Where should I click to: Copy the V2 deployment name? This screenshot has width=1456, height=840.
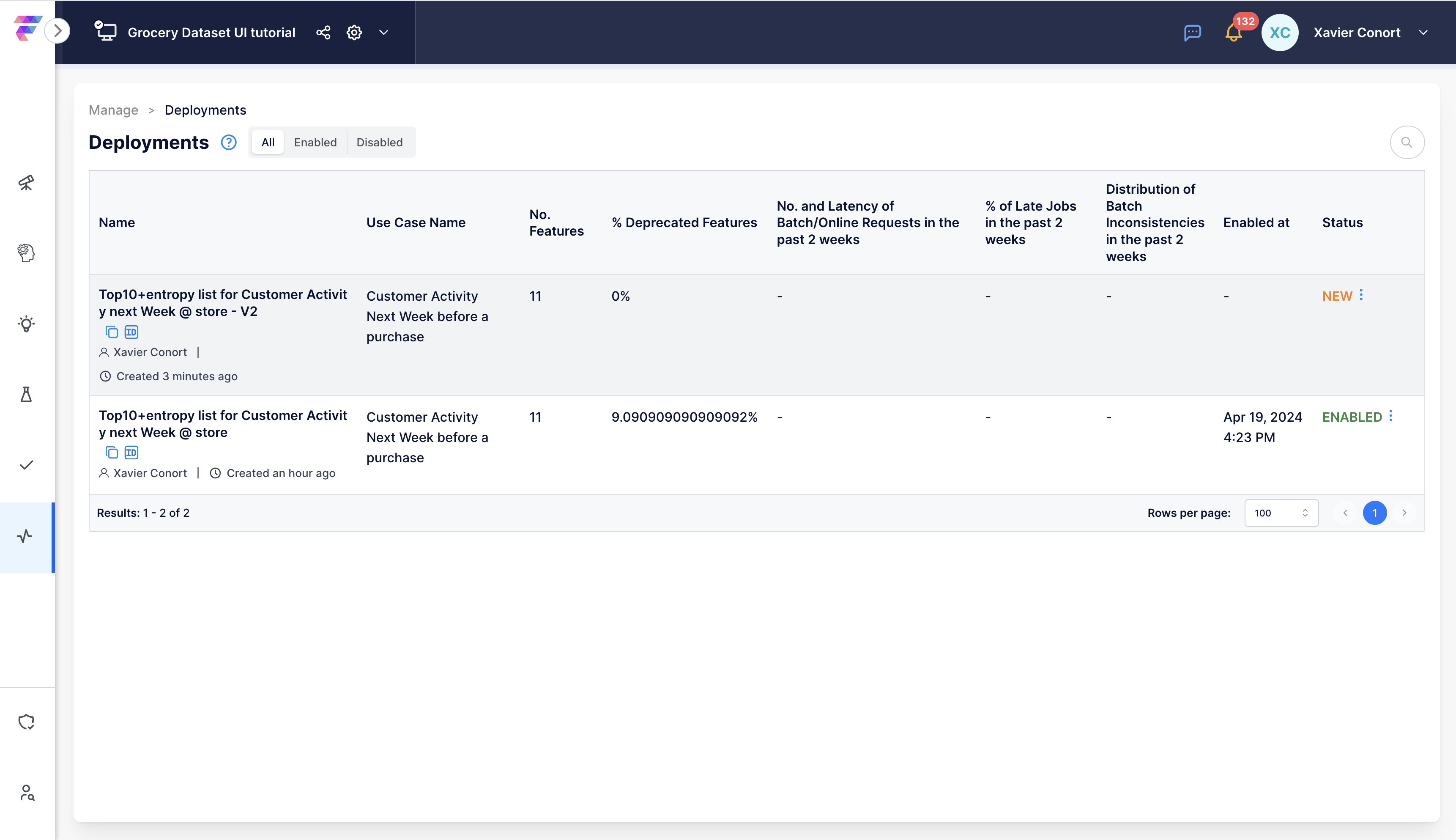click(x=111, y=332)
